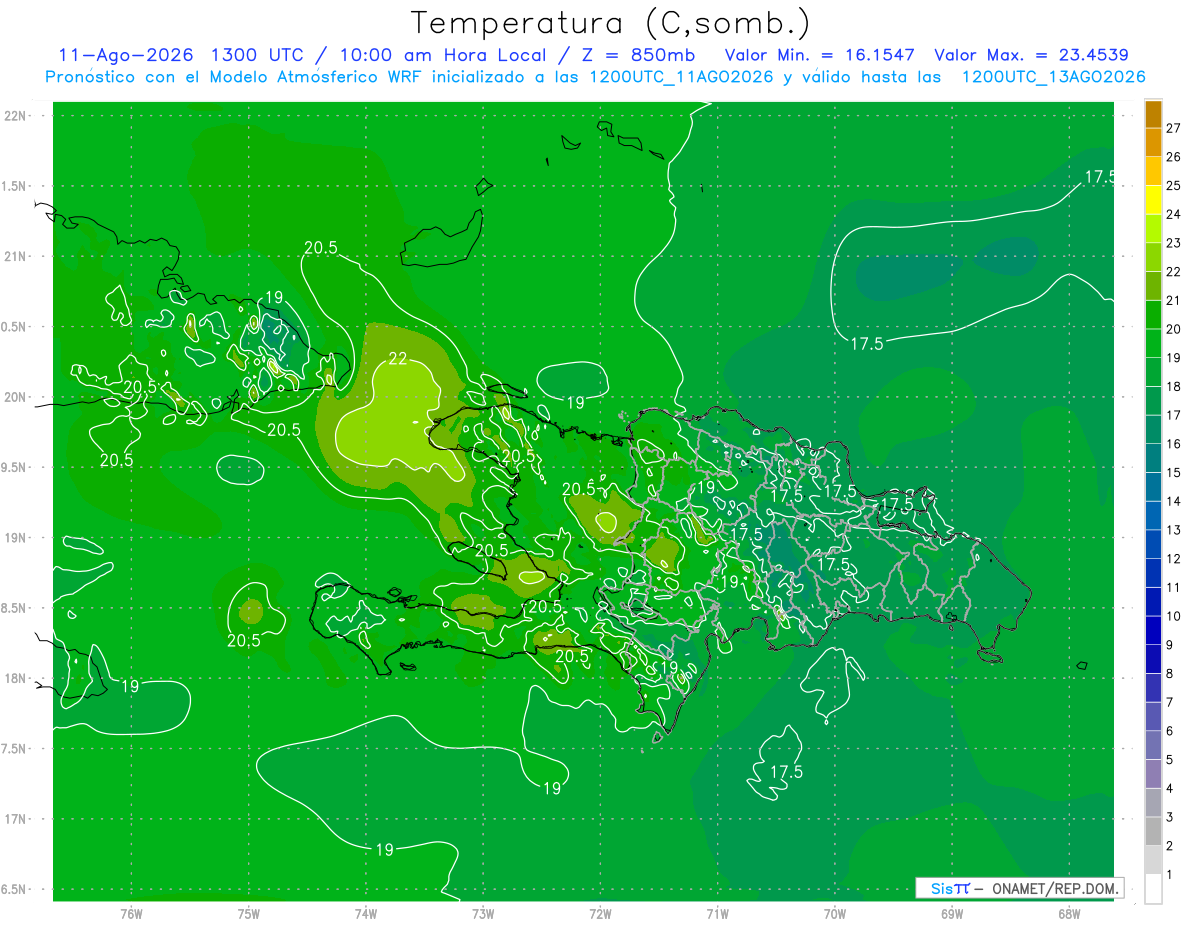Select longitude axis label "71W"

(x=717, y=914)
